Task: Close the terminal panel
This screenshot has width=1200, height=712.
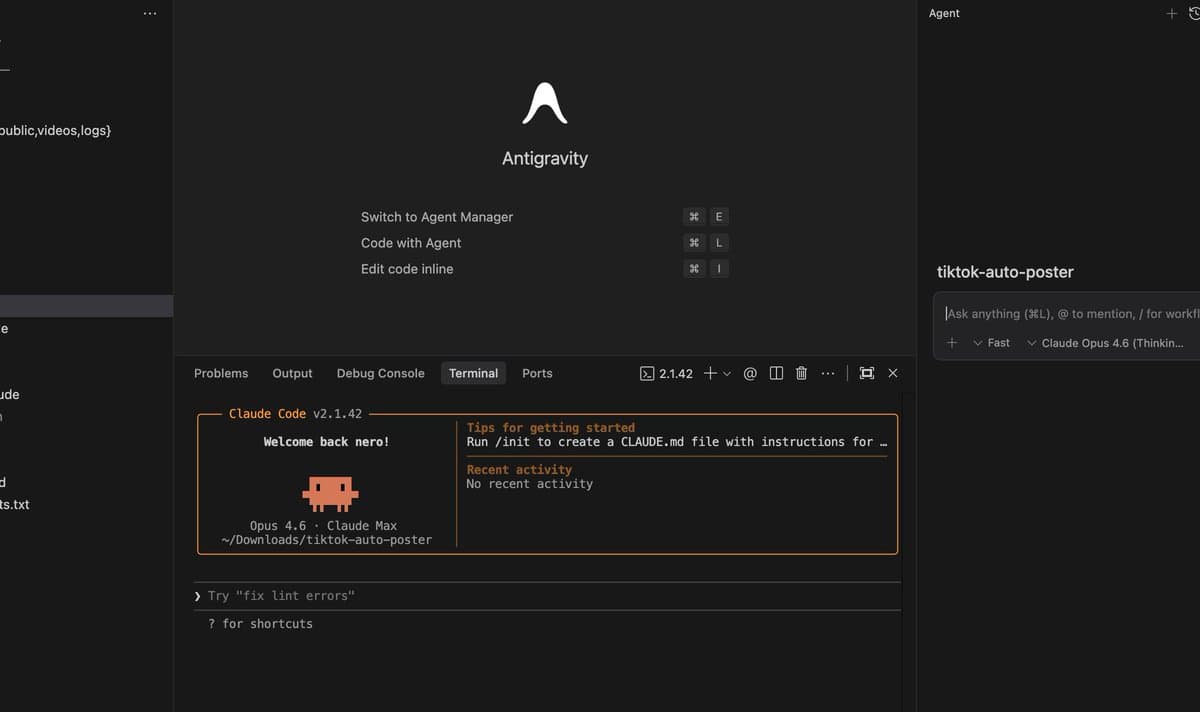Action: pos(893,373)
